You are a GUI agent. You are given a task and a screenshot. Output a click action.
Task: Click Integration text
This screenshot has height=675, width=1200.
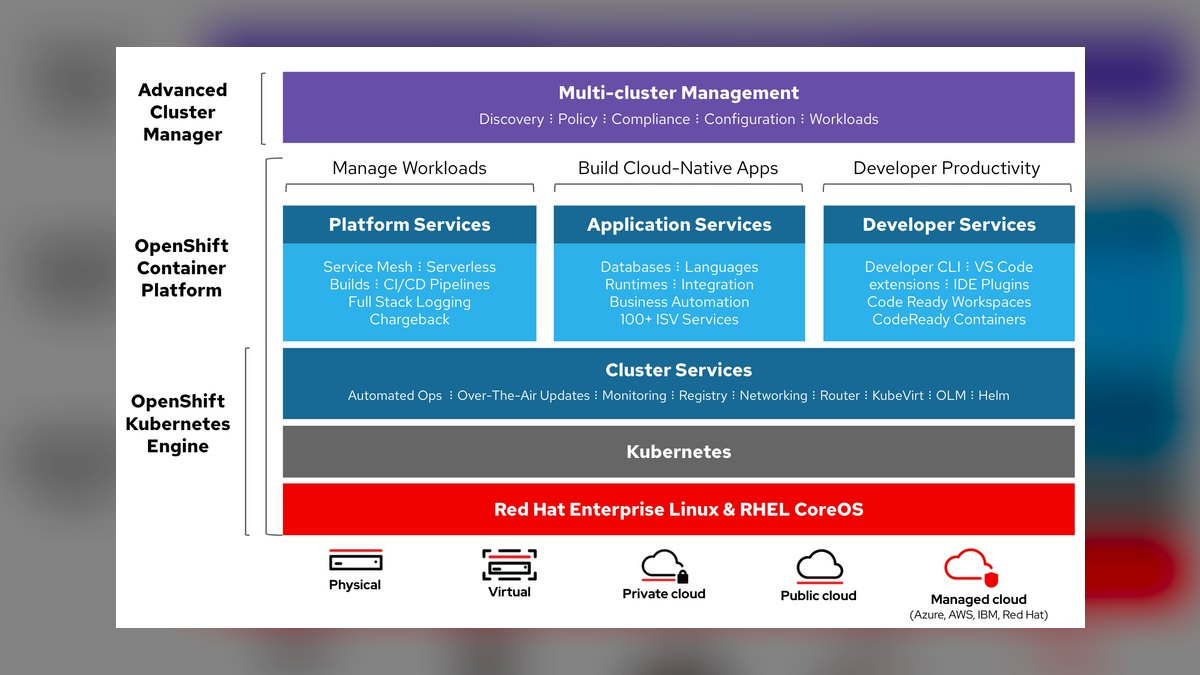pyautogui.click(x=718, y=284)
